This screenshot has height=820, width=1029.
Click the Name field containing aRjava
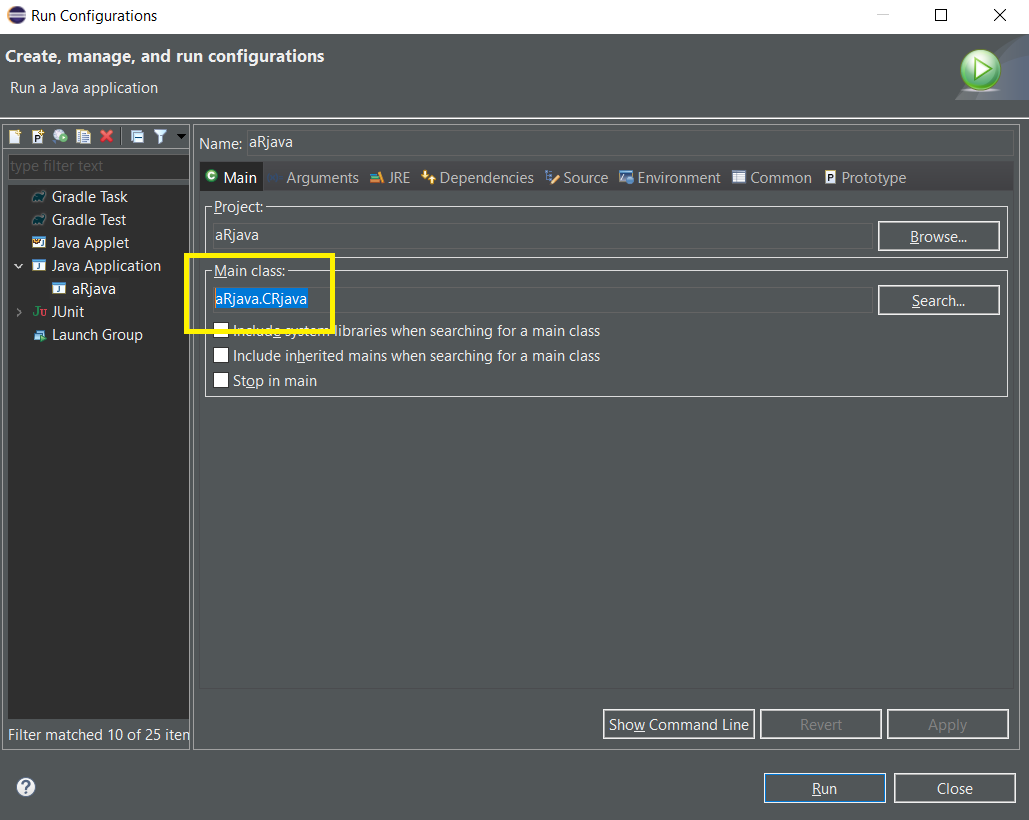click(x=630, y=142)
